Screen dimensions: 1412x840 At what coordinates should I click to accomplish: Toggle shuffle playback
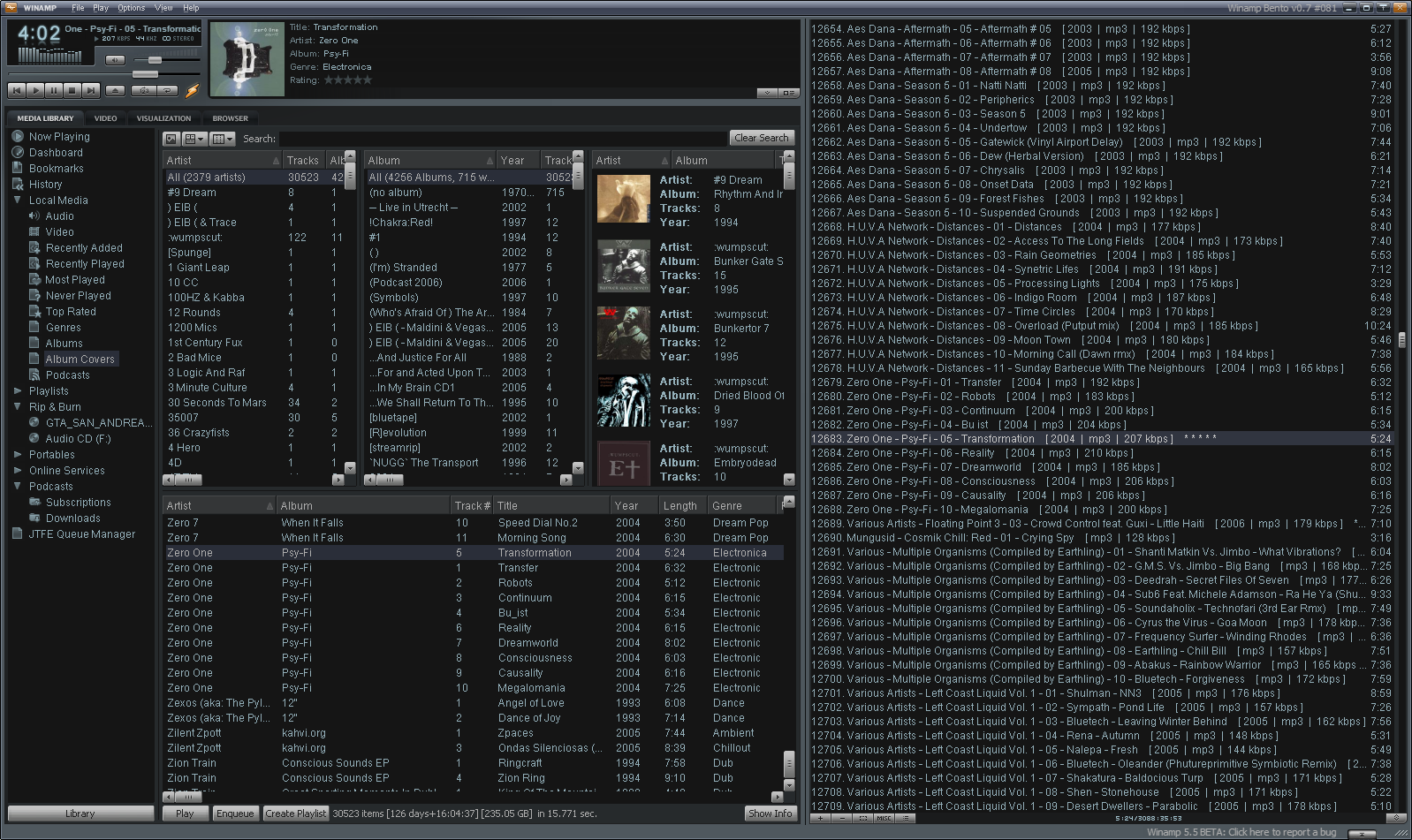pyautogui.click(x=144, y=90)
